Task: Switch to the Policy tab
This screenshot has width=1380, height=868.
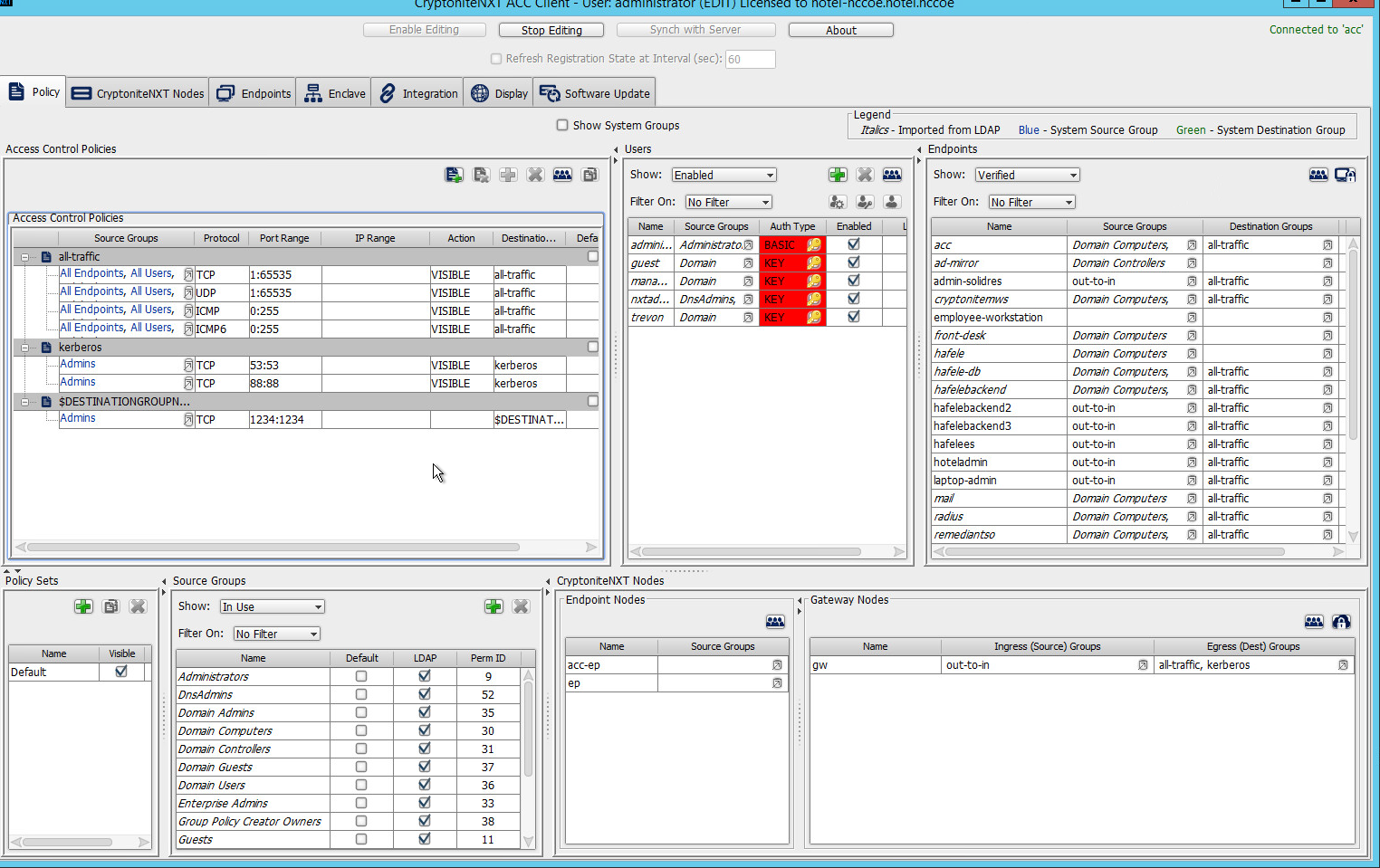Action: (x=34, y=92)
